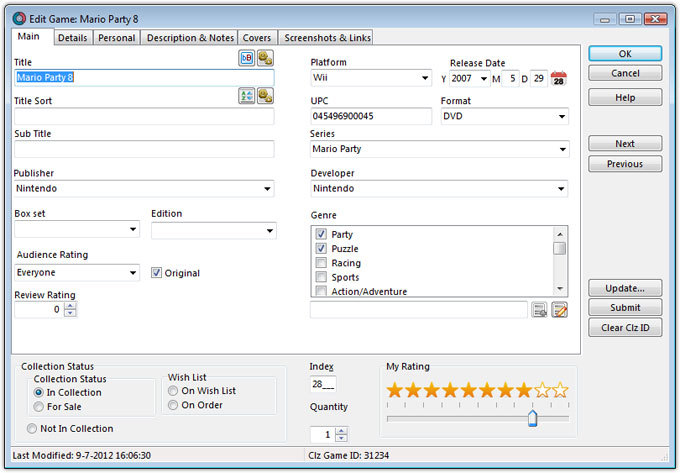This screenshot has width=680, height=473.
Task: Toggle the Party genre checkbox
Action: click(x=321, y=234)
